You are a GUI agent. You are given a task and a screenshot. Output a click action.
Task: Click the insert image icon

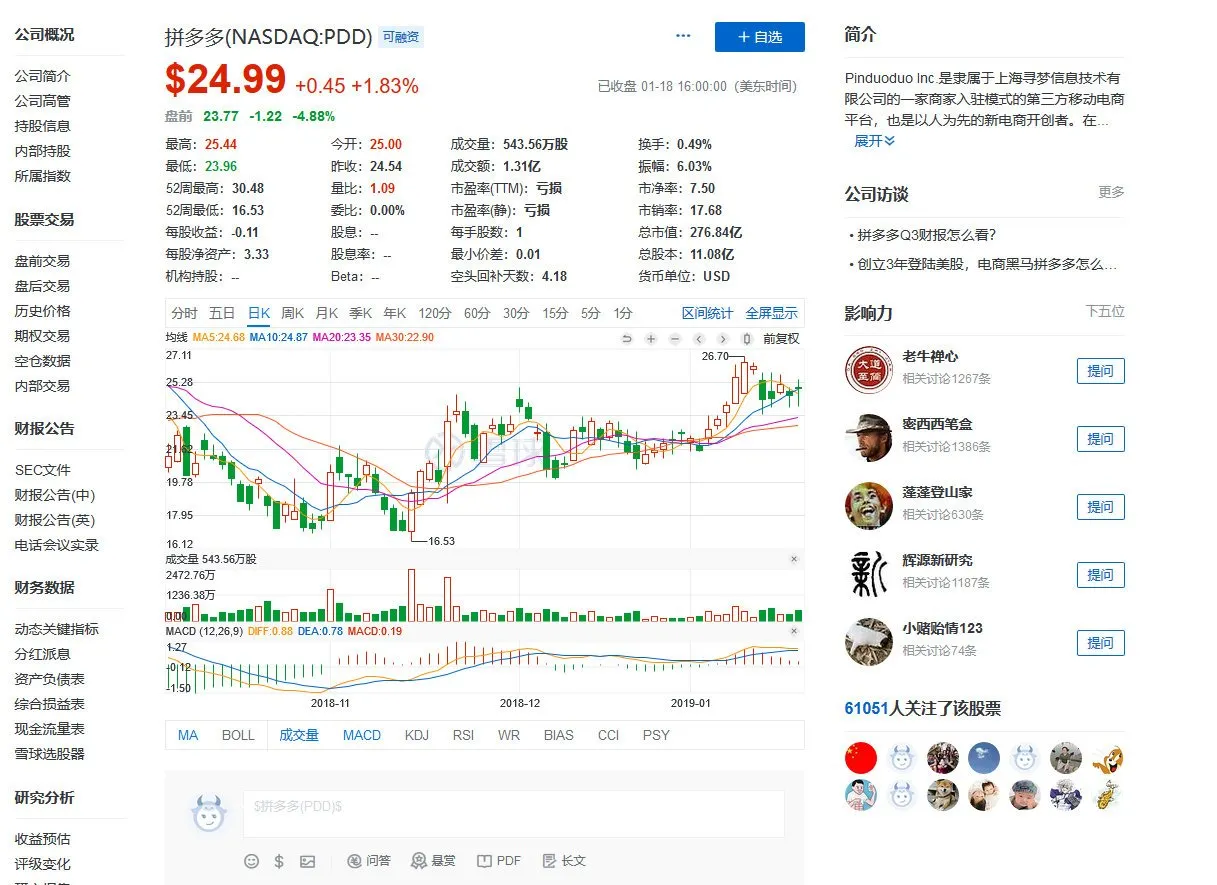click(x=307, y=861)
